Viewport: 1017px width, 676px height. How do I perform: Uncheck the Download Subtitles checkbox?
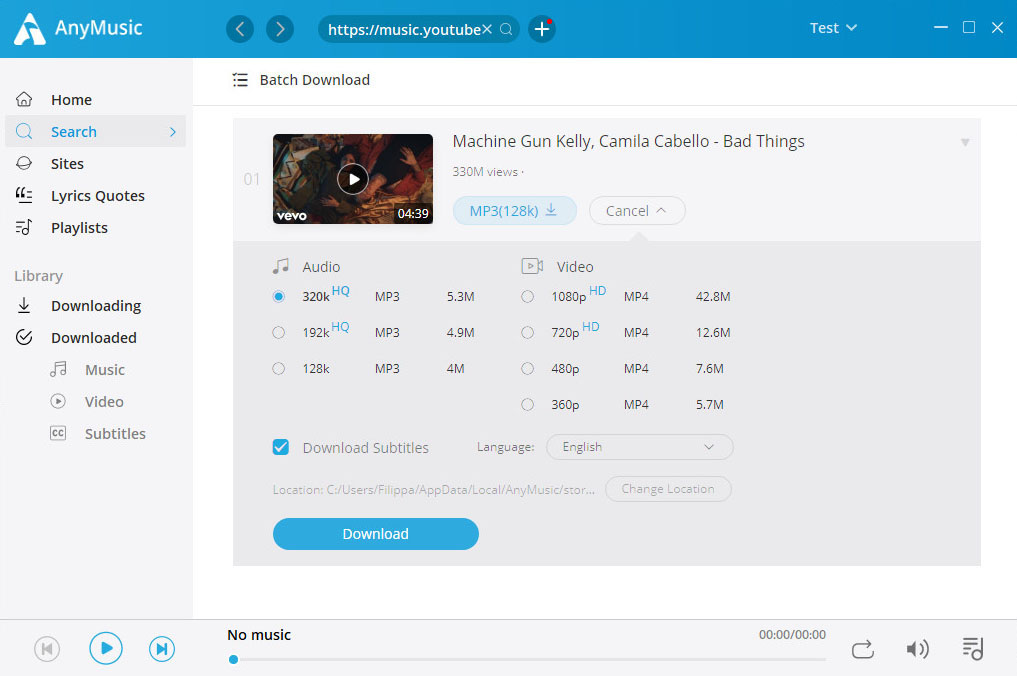pyautogui.click(x=281, y=447)
